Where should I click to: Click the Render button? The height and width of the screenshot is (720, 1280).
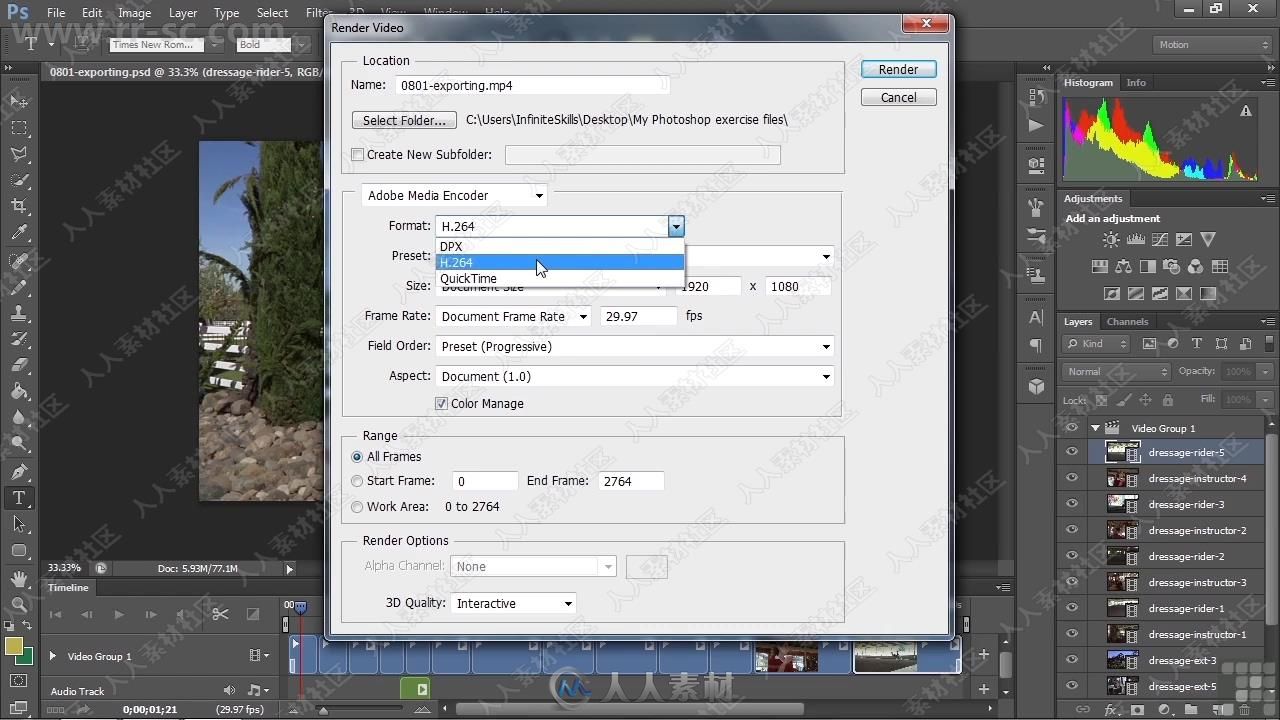pos(898,69)
